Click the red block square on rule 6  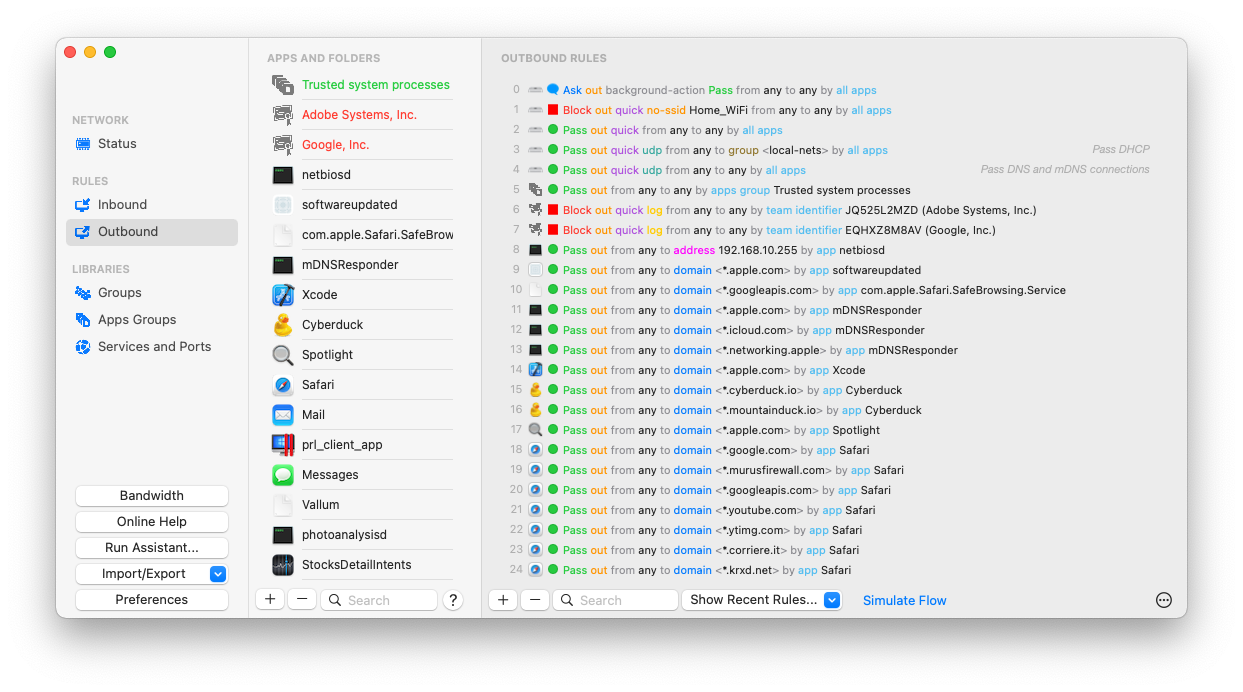[x=553, y=210]
